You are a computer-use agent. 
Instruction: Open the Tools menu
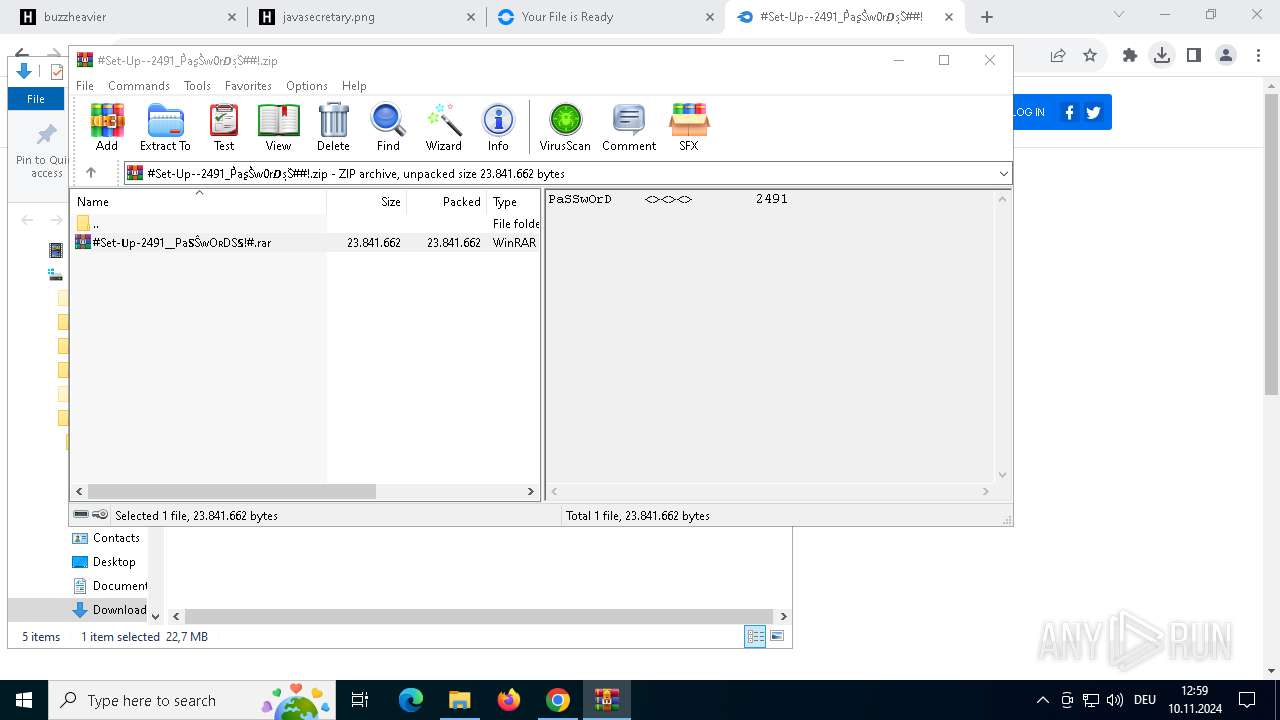(x=197, y=86)
